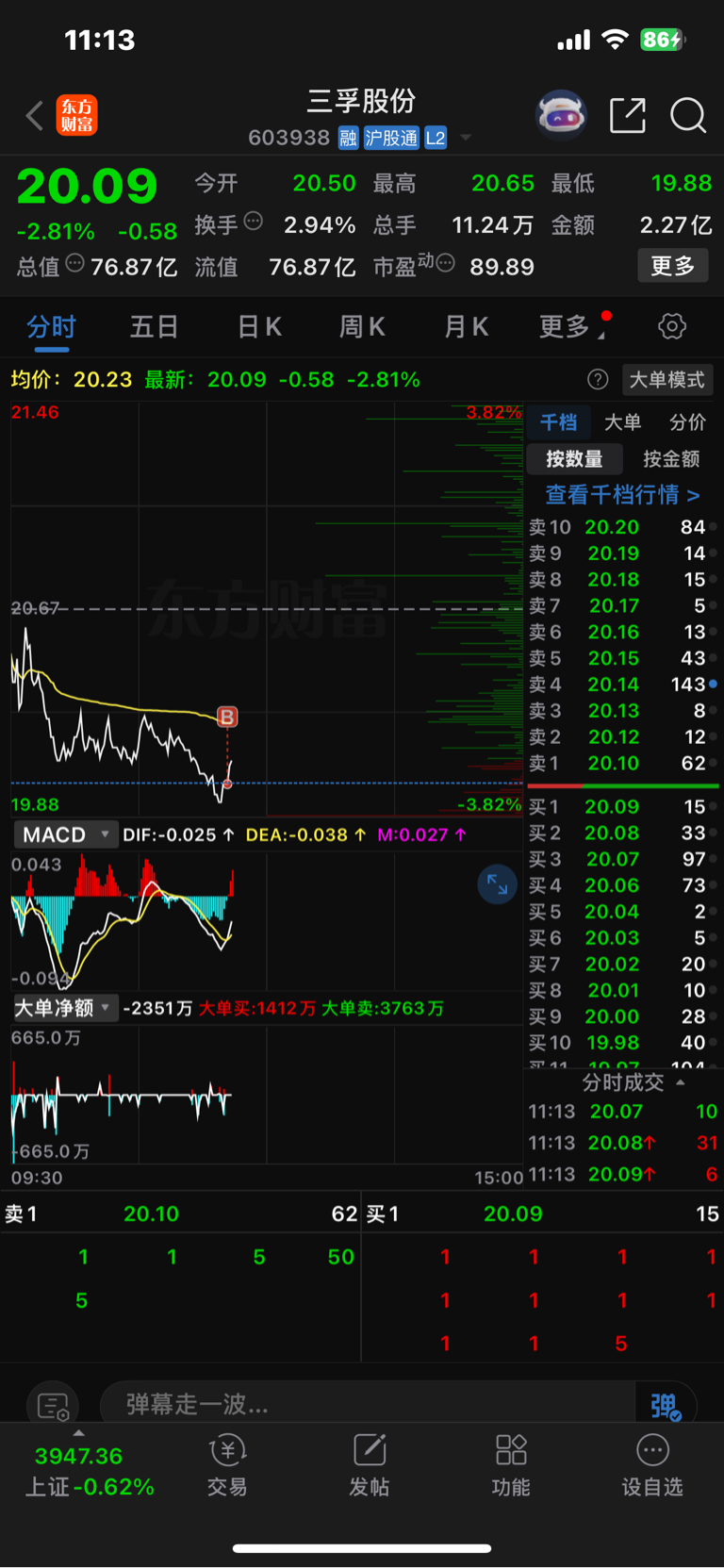This screenshot has height=1568, width=724.
Task: Open the robot assistant avatar
Action: pyautogui.click(x=561, y=115)
